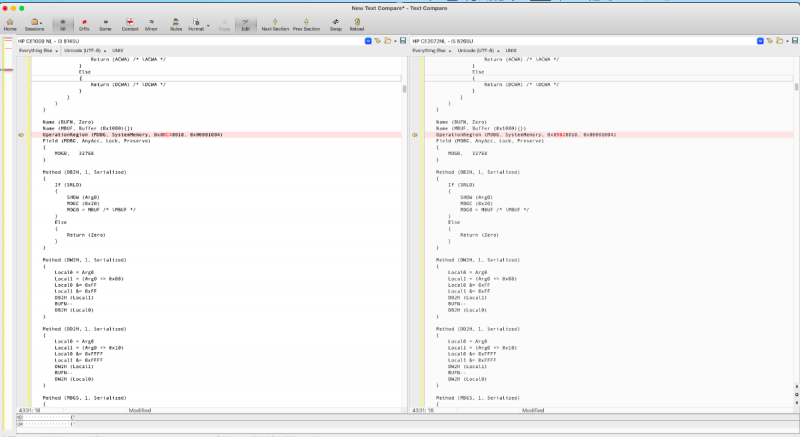Reload the compared files
This screenshot has height=437, width=800.
(x=359, y=24)
